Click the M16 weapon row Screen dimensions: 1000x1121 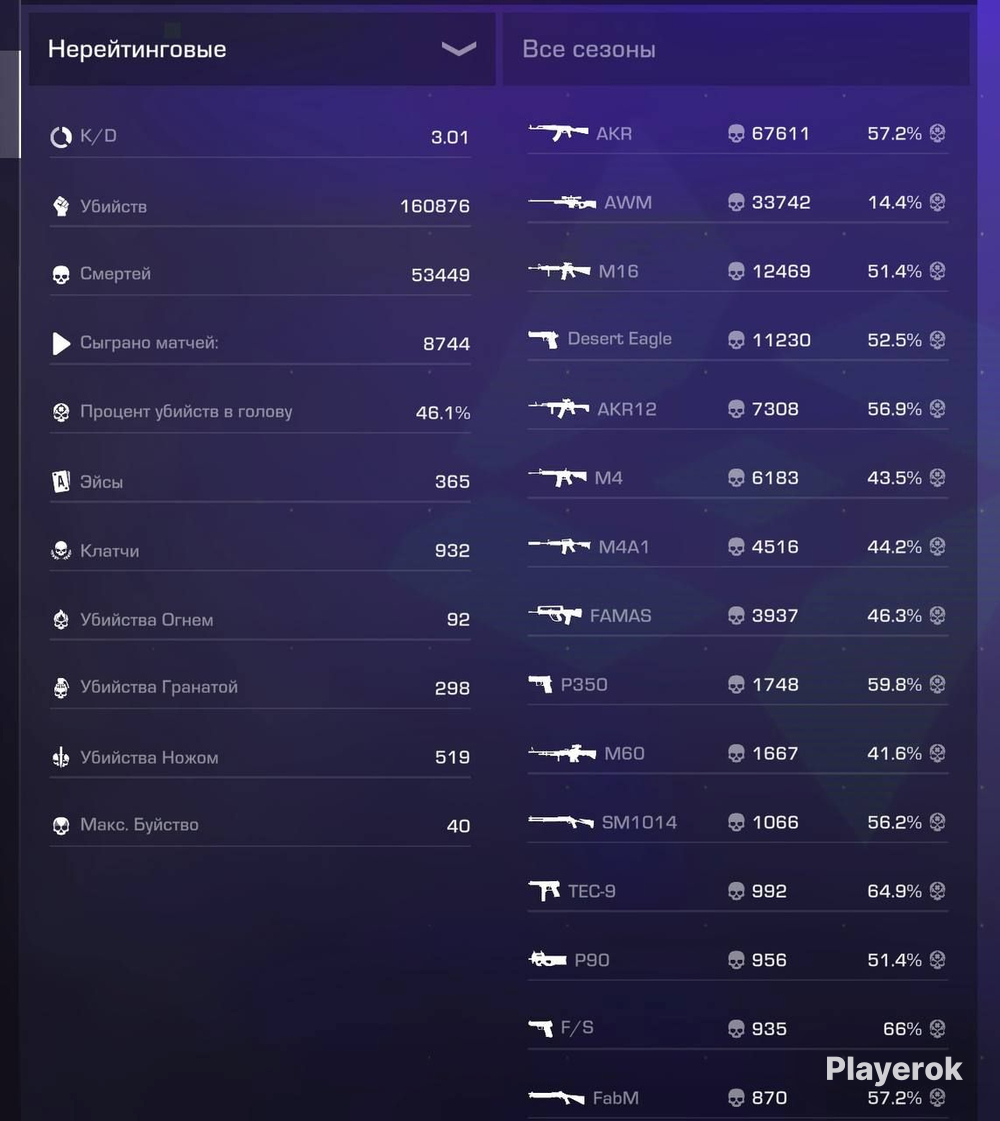click(738, 271)
